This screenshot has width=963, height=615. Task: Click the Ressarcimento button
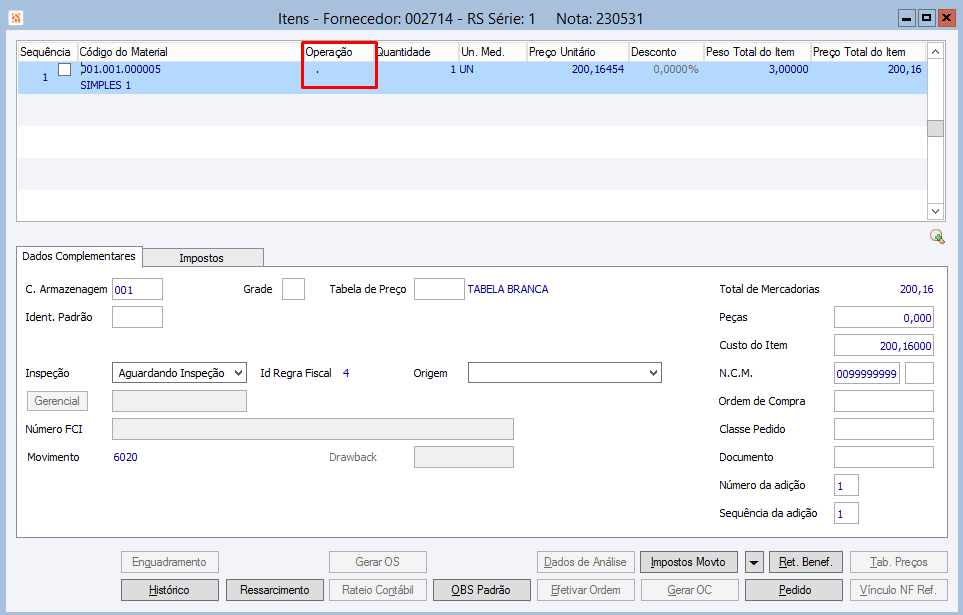(x=275, y=590)
